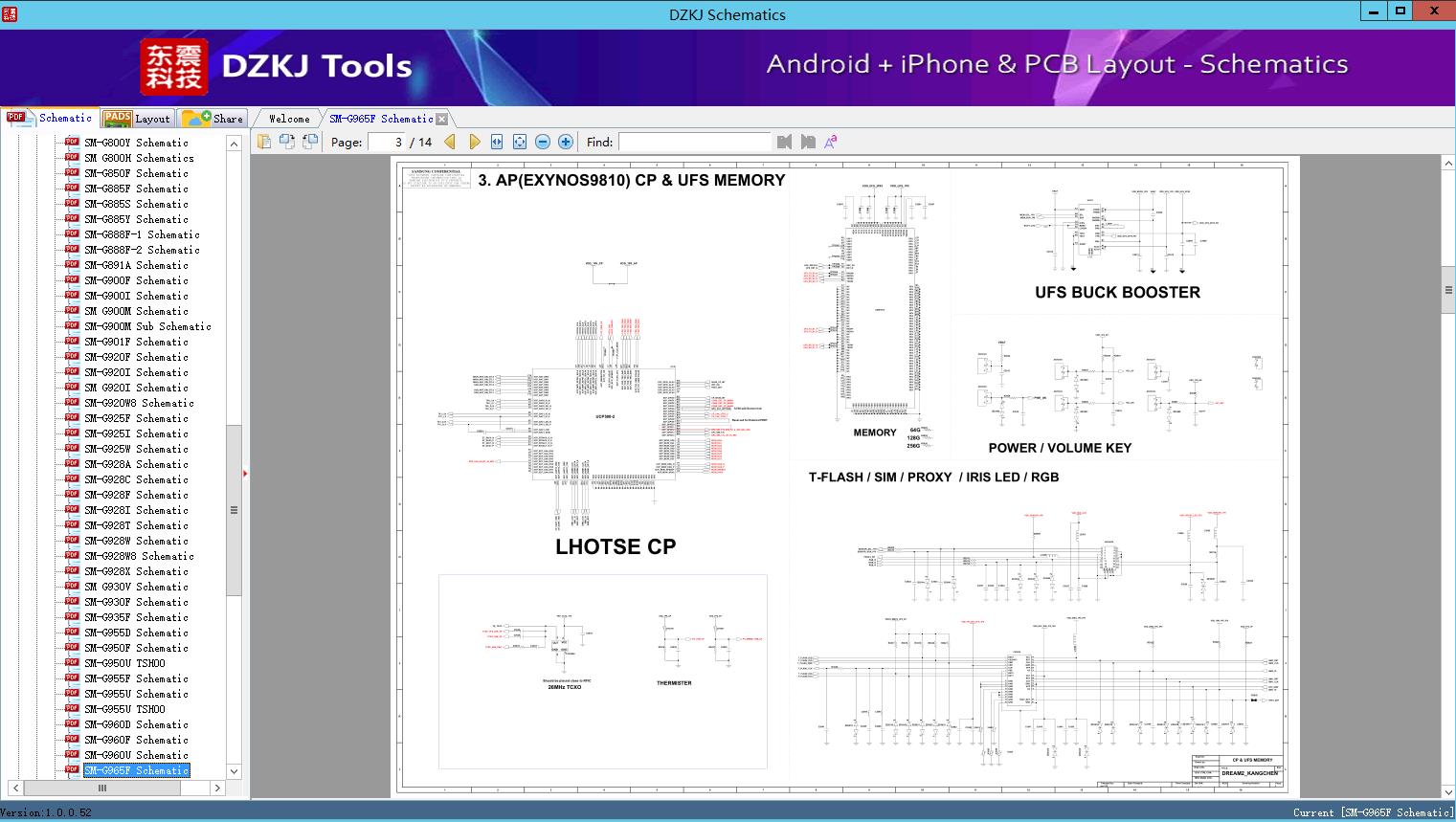The height and width of the screenshot is (822, 1456).
Task: Zoom in with the plus icon
Action: [x=566, y=142]
